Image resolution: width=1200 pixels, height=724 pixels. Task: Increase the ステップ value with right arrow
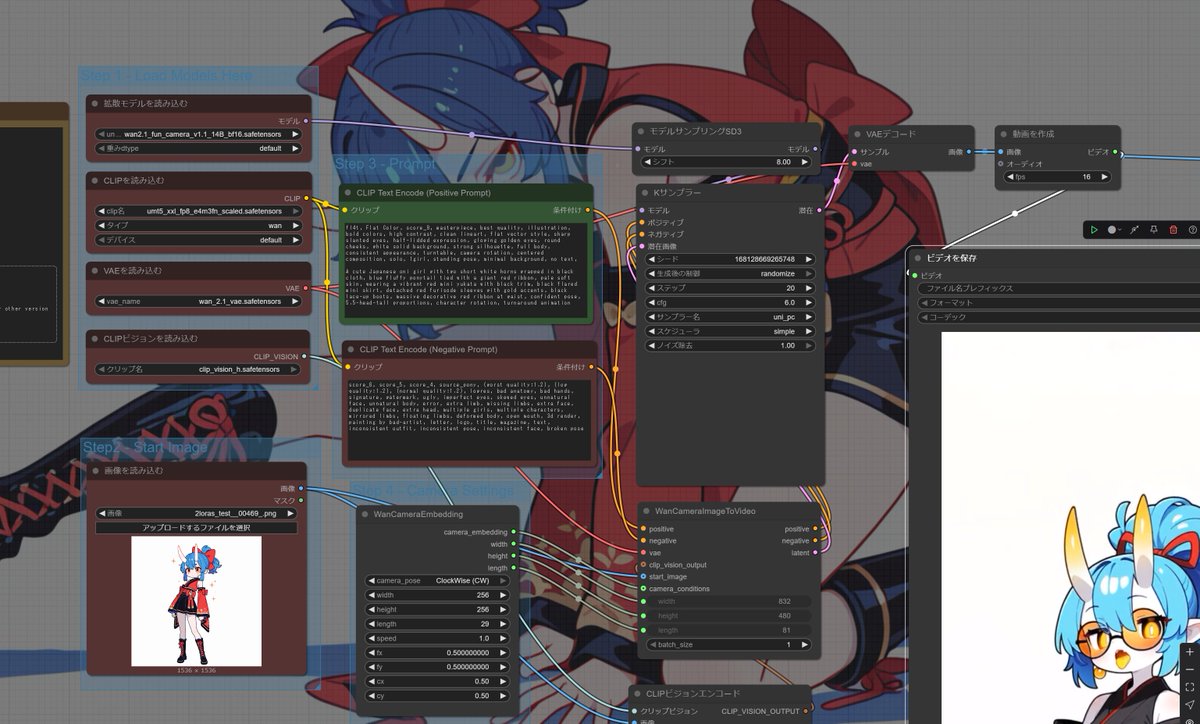tap(808, 287)
